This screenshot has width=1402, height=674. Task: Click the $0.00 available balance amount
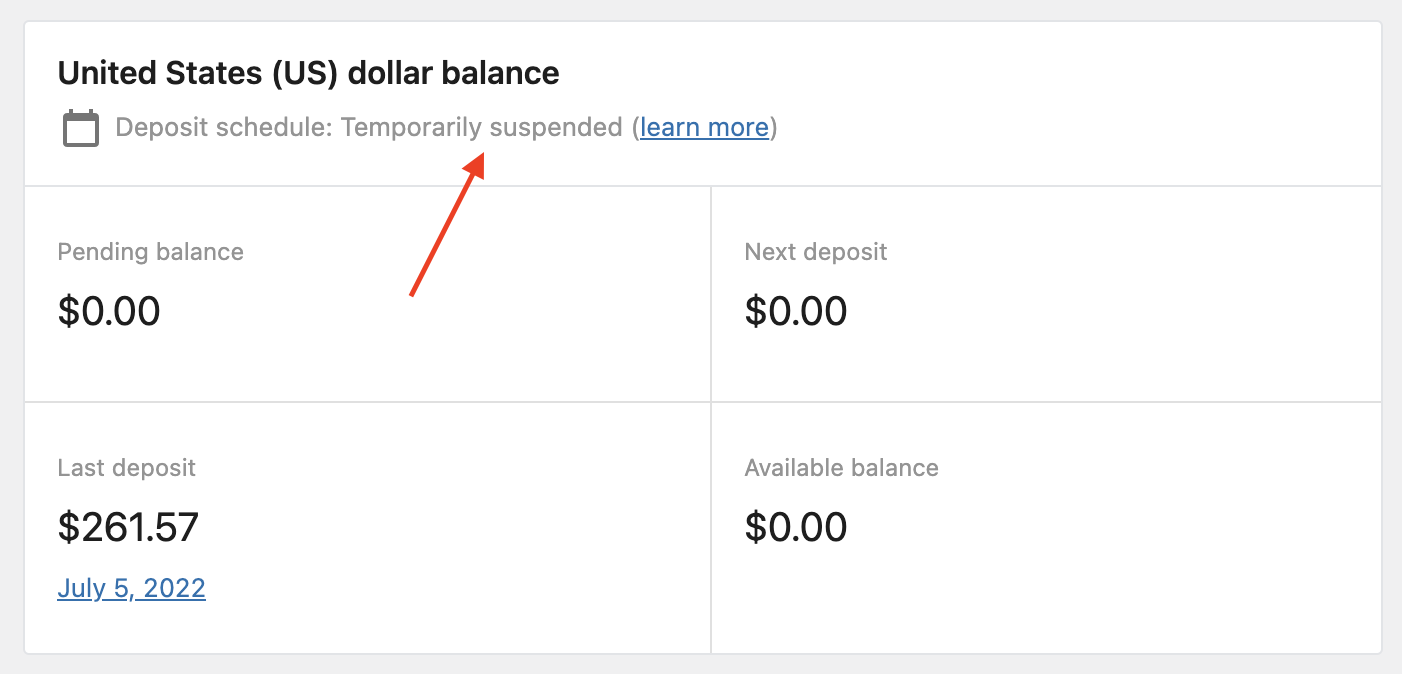(795, 527)
